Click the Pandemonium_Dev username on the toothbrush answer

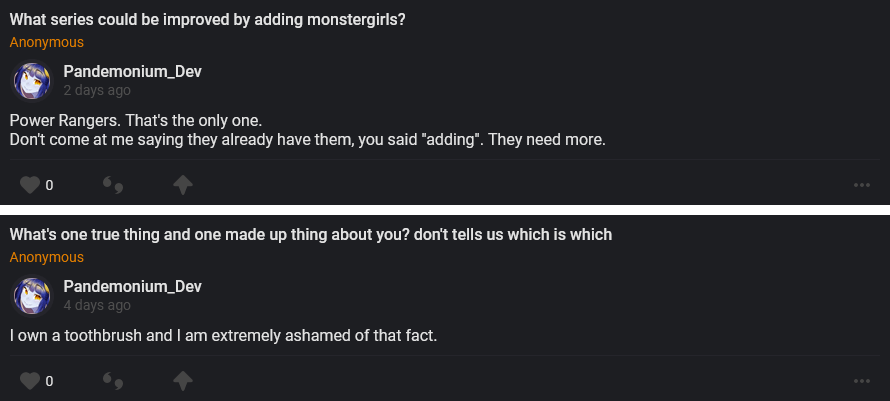[x=132, y=286]
